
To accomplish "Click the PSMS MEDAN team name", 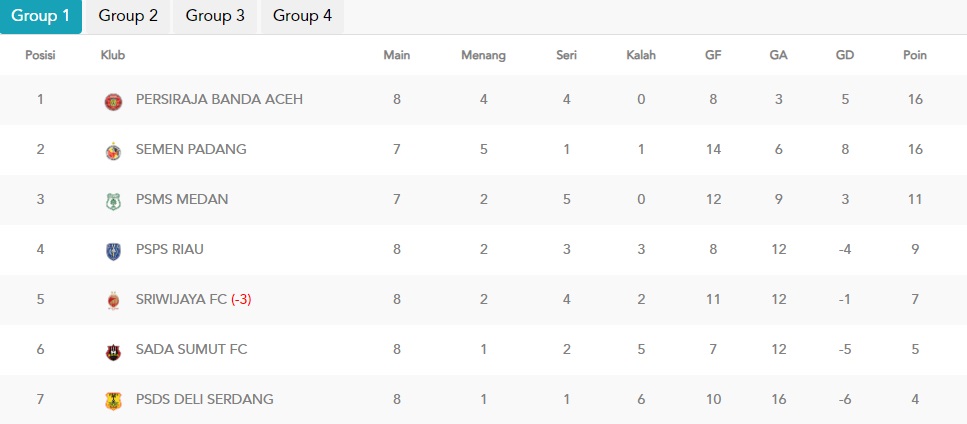I will tap(182, 199).
